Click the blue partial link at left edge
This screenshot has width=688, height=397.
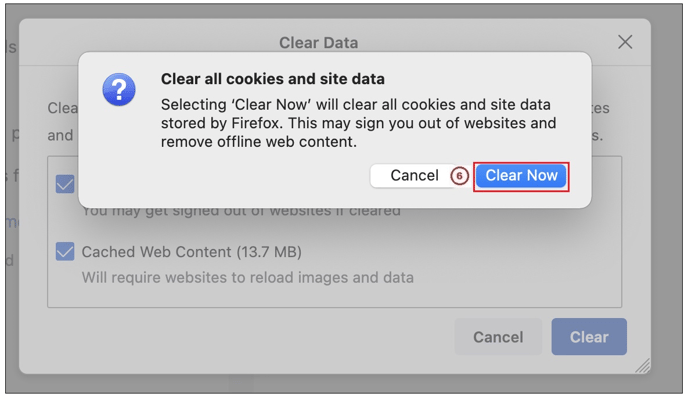pyautogui.click(x=12, y=222)
